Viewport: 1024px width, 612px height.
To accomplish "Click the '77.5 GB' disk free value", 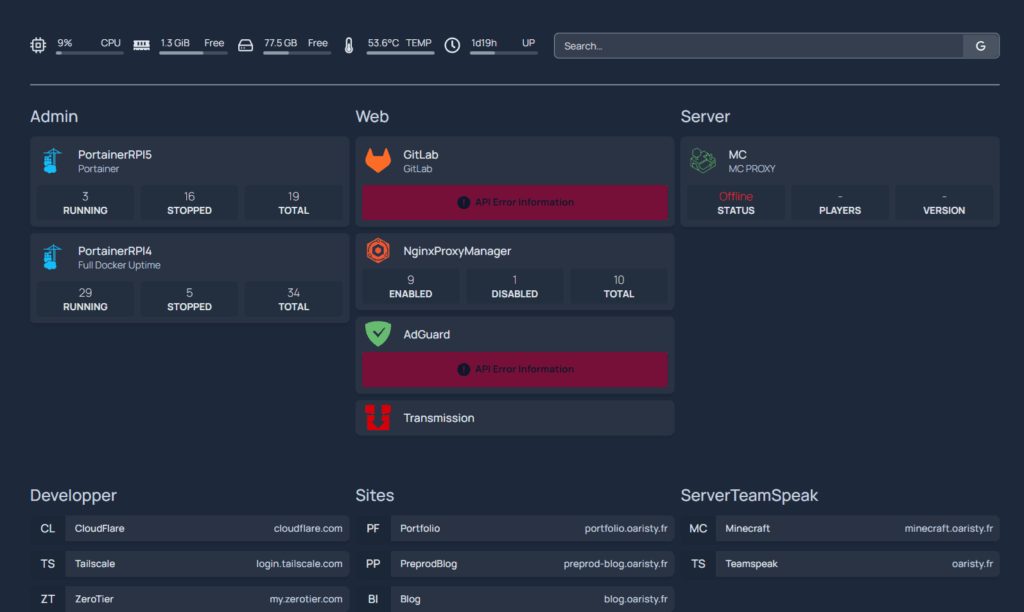I will coord(280,43).
